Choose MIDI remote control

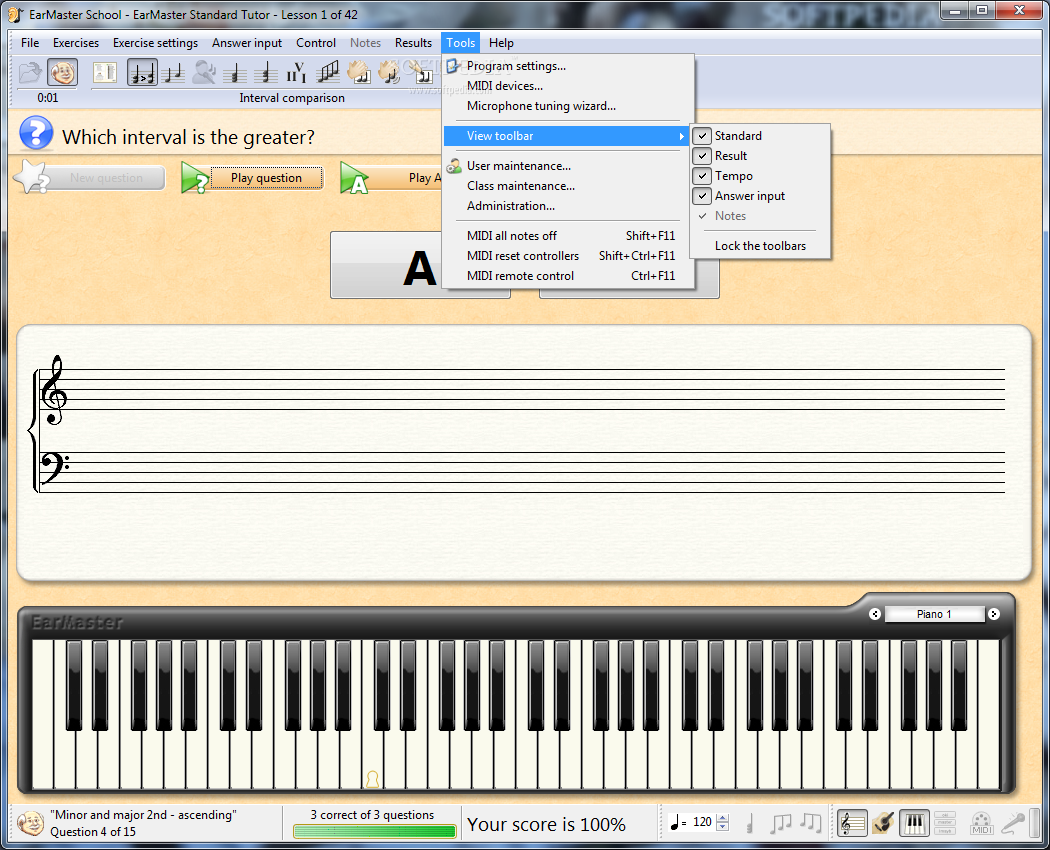[x=568, y=276]
